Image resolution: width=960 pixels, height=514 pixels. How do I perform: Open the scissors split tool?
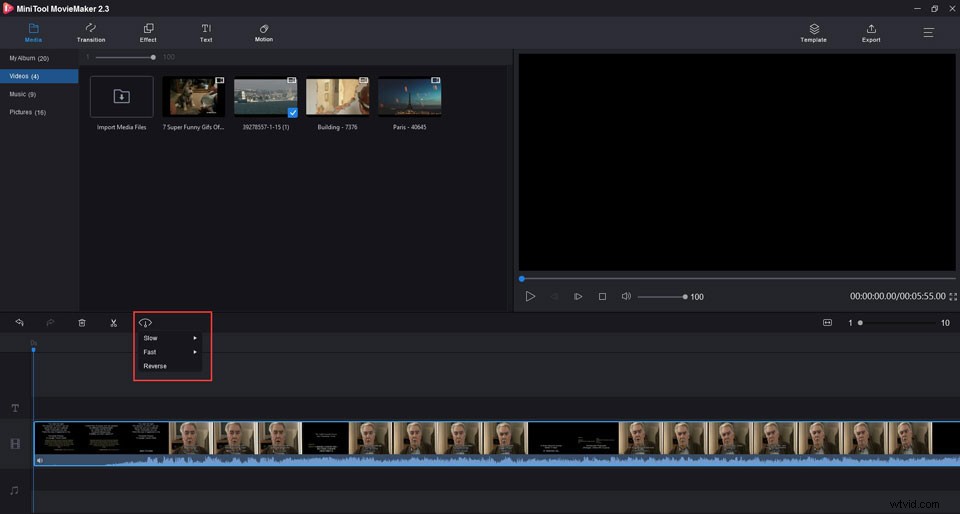(113, 322)
